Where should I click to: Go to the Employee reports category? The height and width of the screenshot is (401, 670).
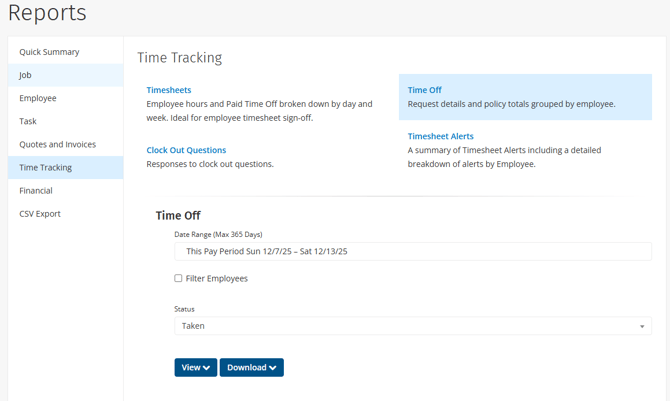point(38,98)
